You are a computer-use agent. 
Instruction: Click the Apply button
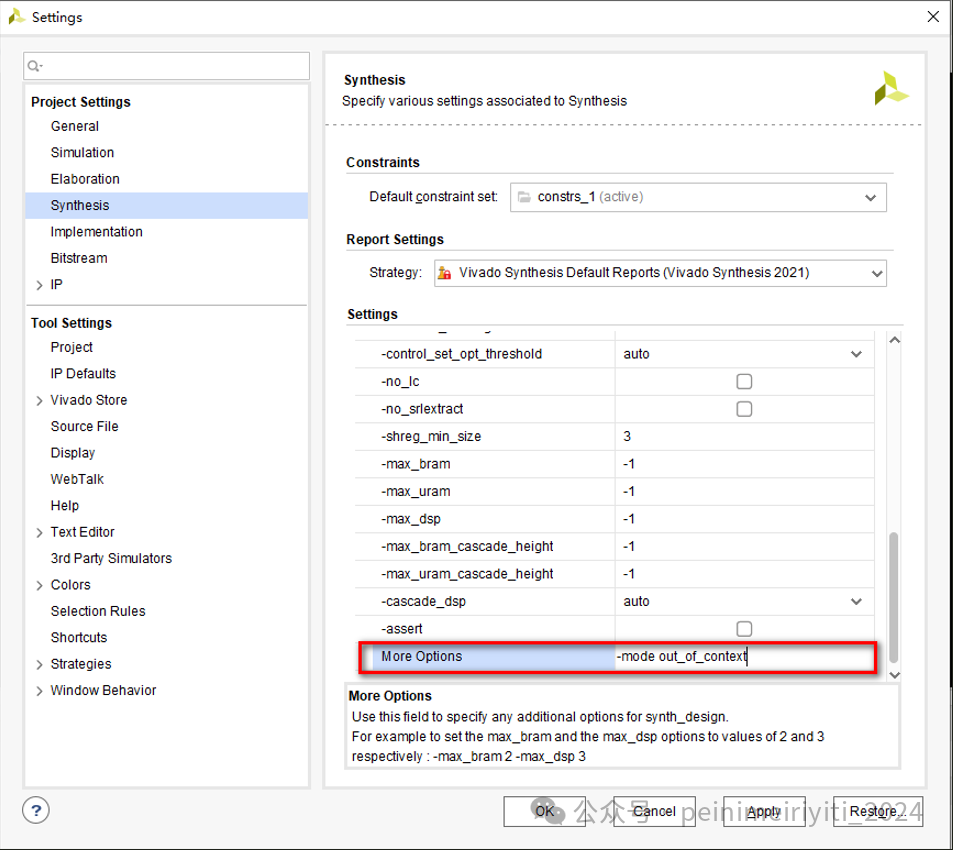[x=764, y=812]
